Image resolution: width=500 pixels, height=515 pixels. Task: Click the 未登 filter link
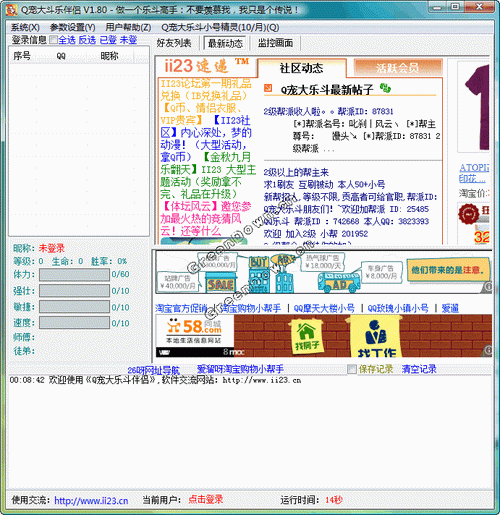[x=128, y=40]
